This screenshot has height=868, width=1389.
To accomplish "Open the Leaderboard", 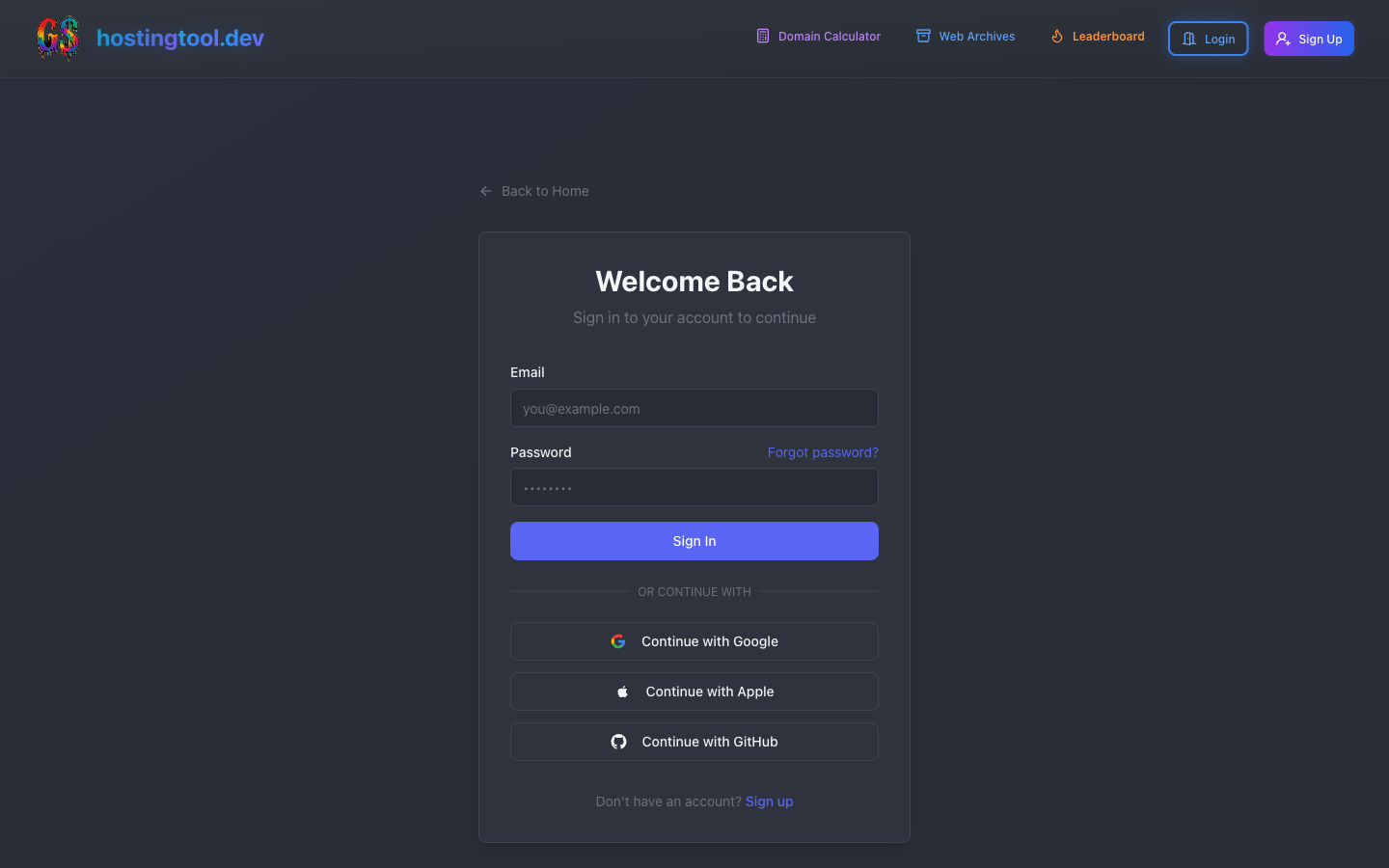I will [x=1107, y=36].
